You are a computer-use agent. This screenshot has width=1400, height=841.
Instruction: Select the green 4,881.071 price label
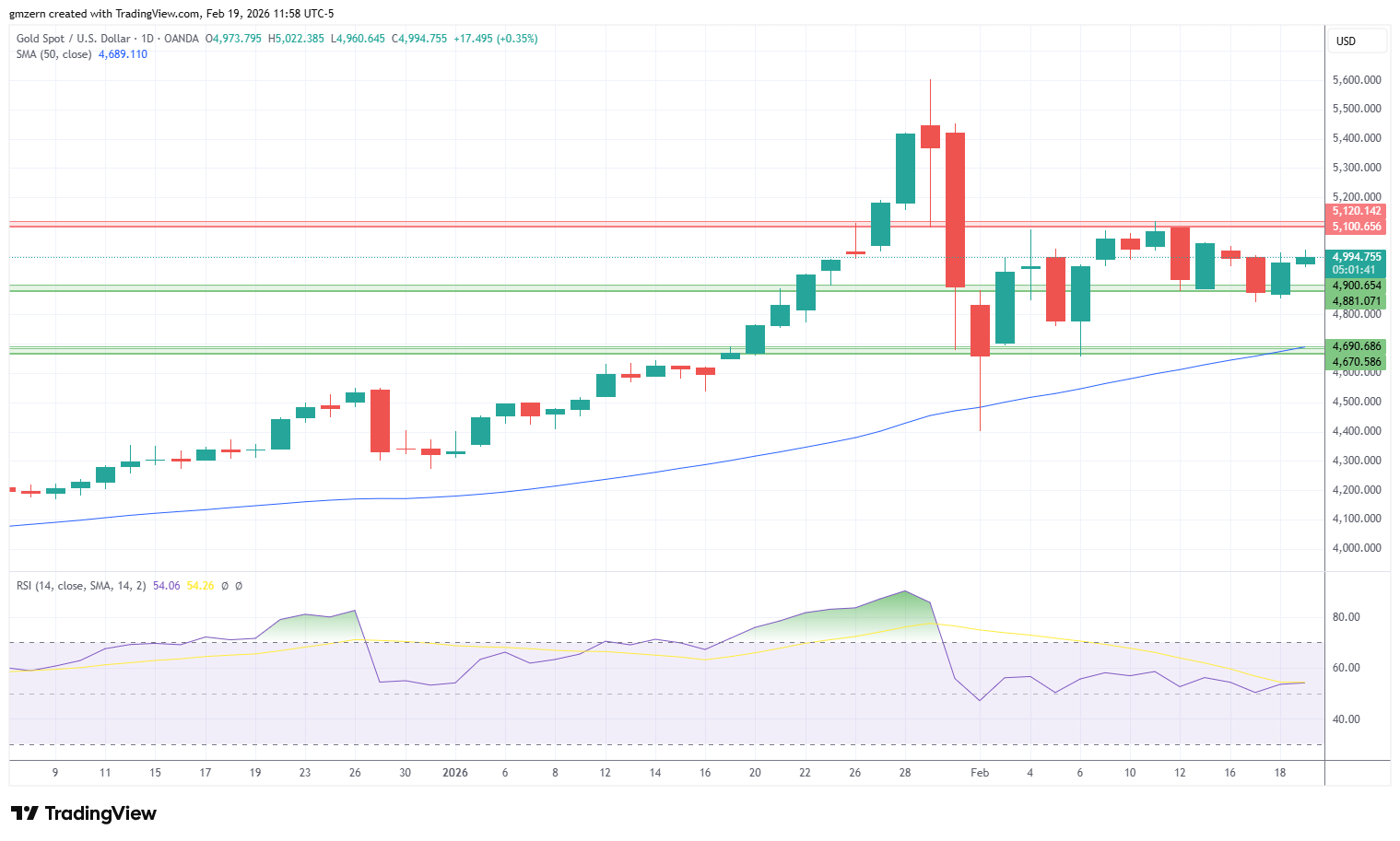(x=1357, y=301)
